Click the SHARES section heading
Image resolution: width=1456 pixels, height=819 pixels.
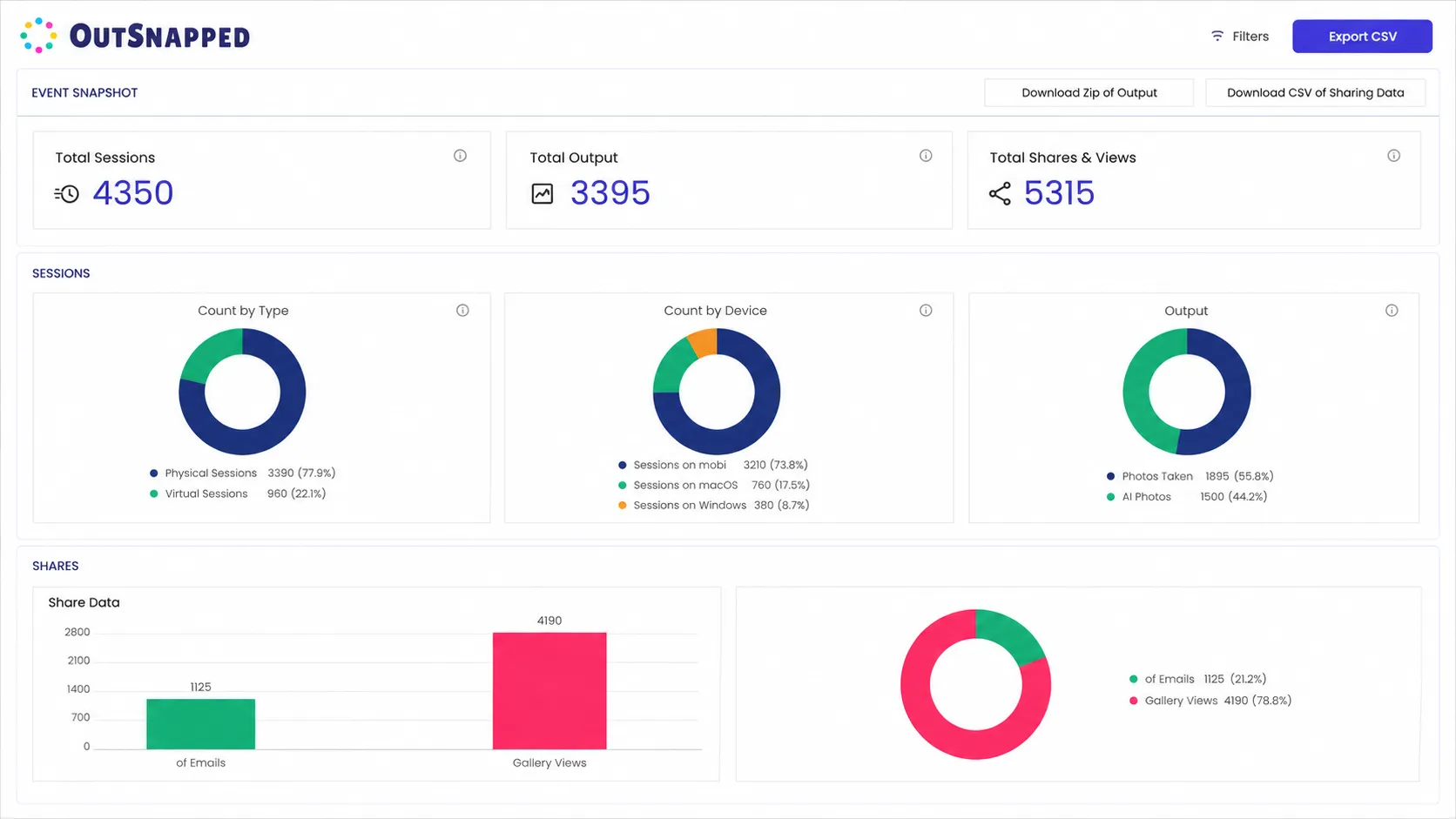56,566
